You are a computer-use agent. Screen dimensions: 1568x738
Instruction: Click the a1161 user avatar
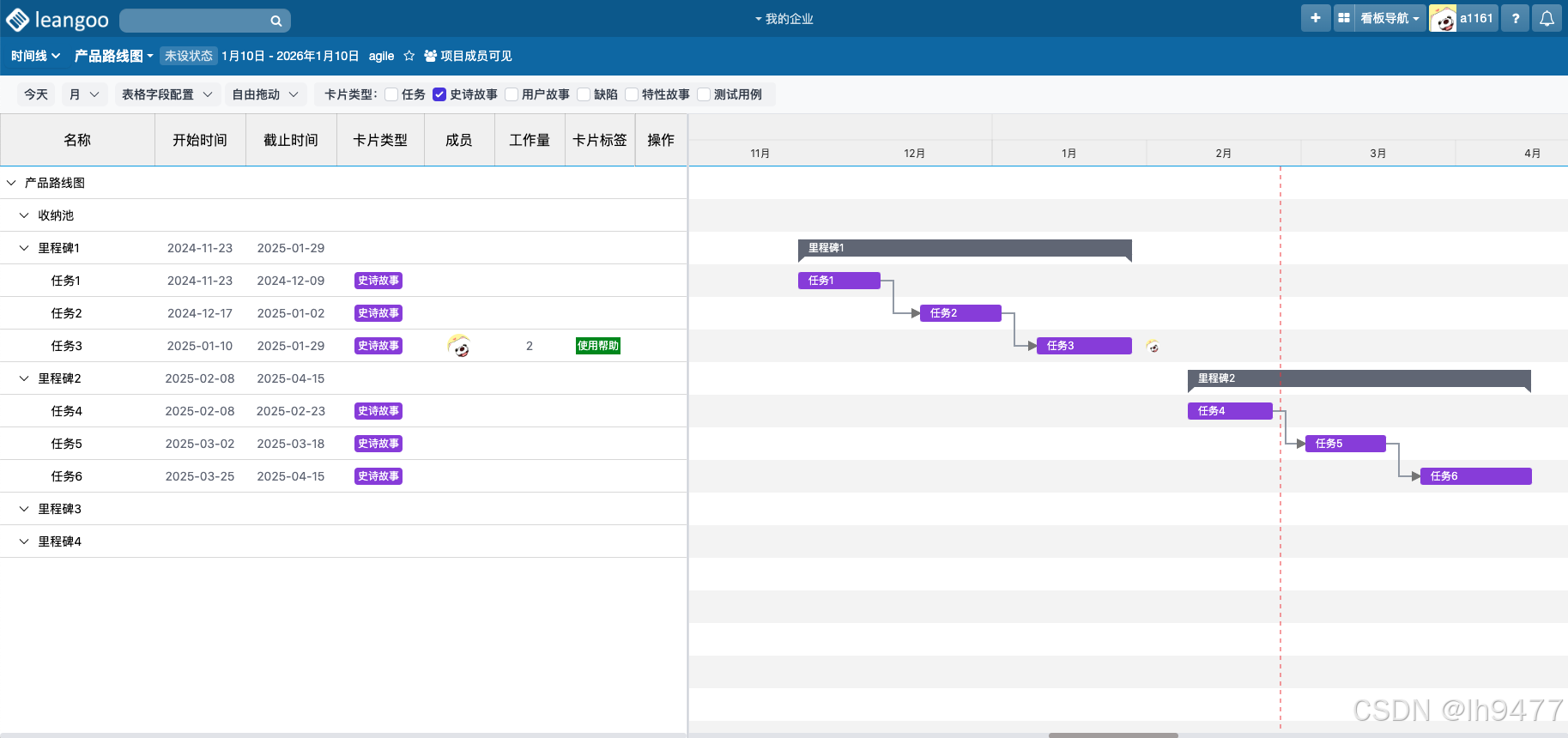(1443, 18)
